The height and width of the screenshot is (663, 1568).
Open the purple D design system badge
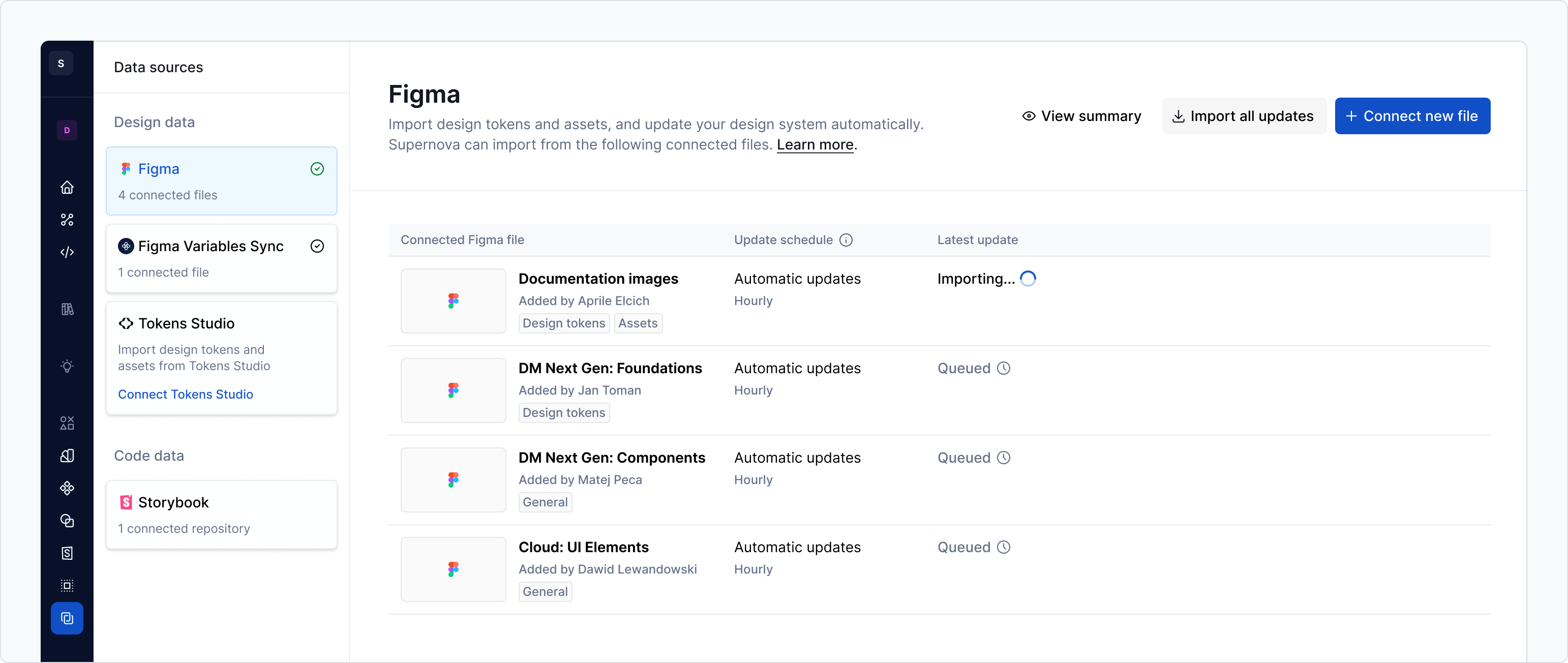tap(67, 130)
